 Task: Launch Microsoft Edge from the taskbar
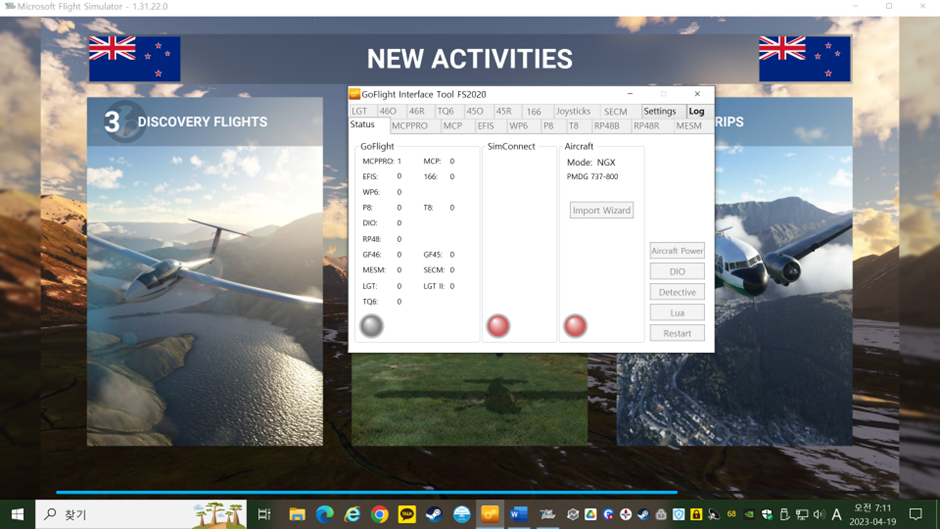[x=325, y=515]
